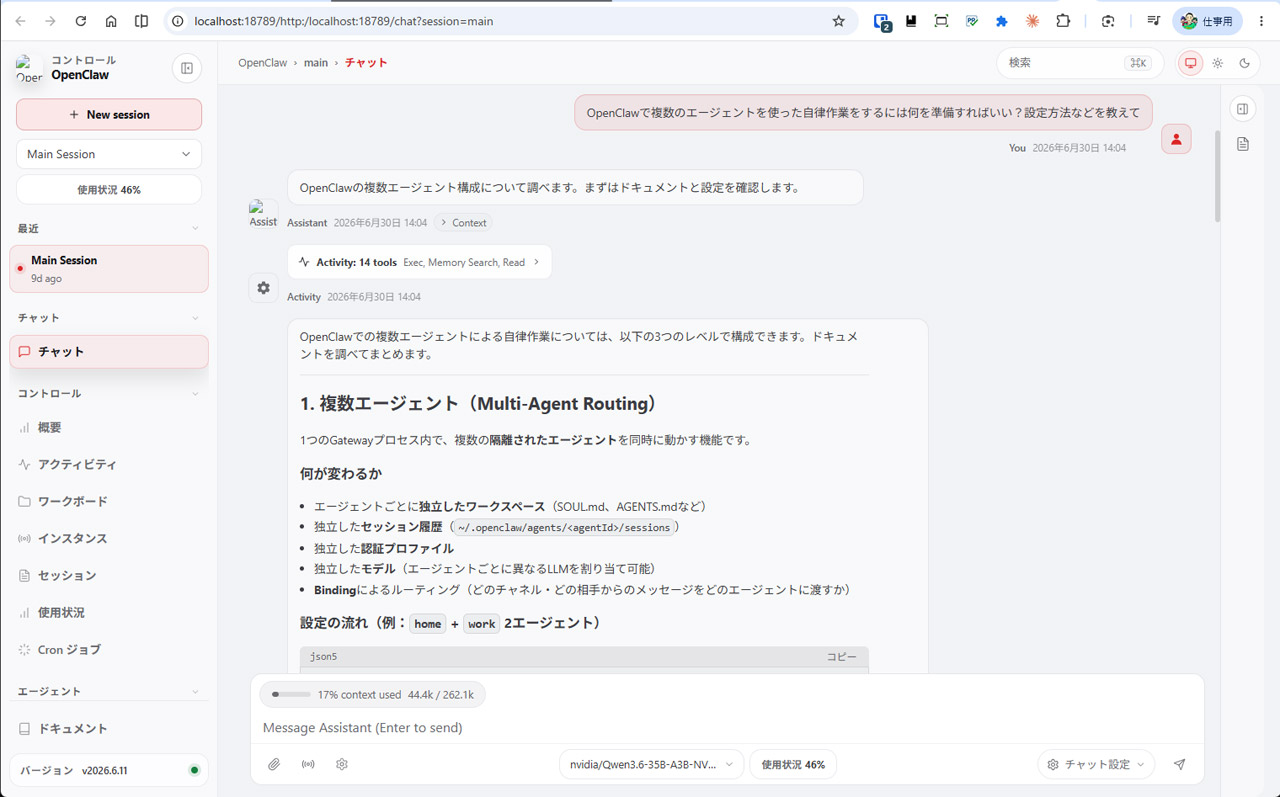Viewport: 1280px width, 797px height.
Task: Open the puzzle-piece extensions menu
Action: coord(1063,21)
